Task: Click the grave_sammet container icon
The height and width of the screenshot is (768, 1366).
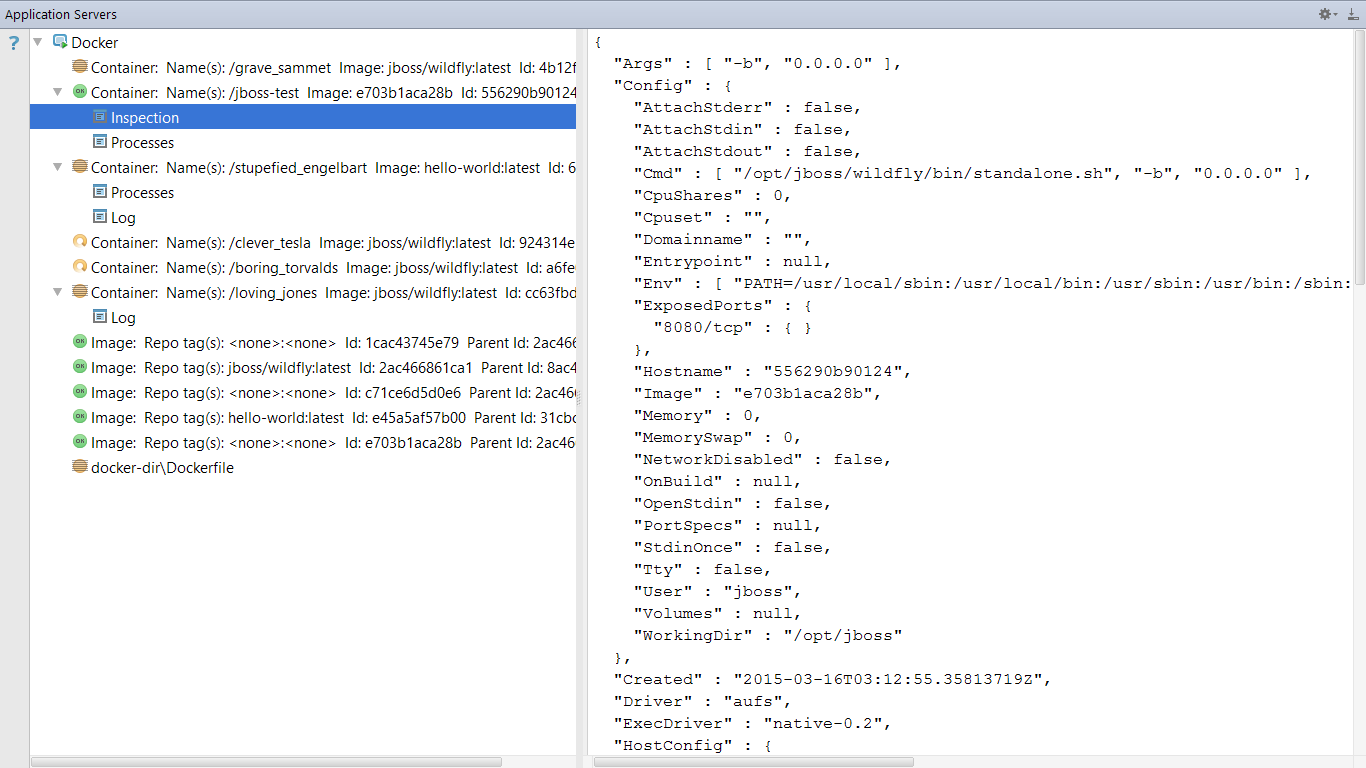Action: pos(80,67)
